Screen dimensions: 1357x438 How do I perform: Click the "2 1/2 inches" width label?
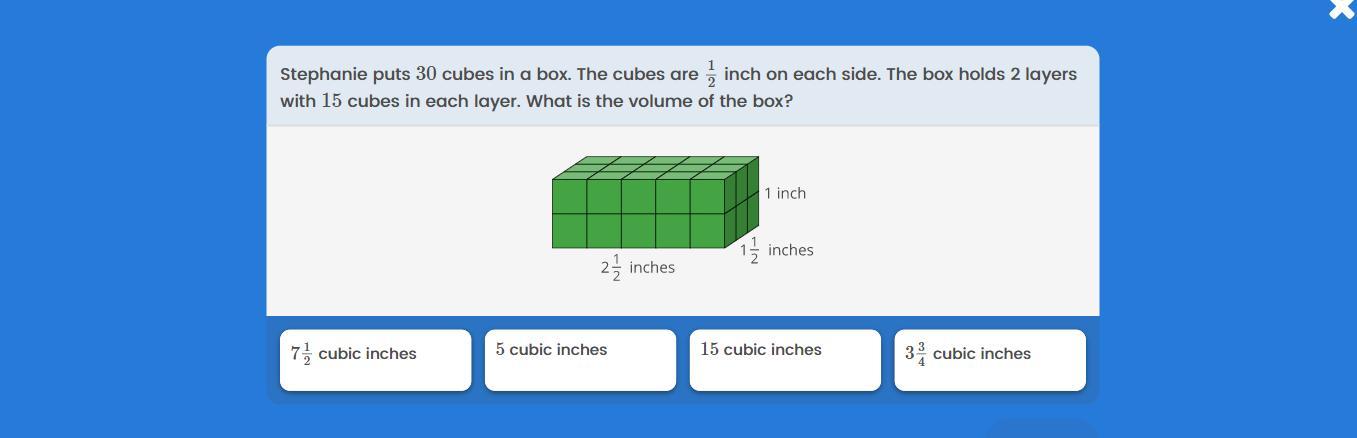[638, 268]
